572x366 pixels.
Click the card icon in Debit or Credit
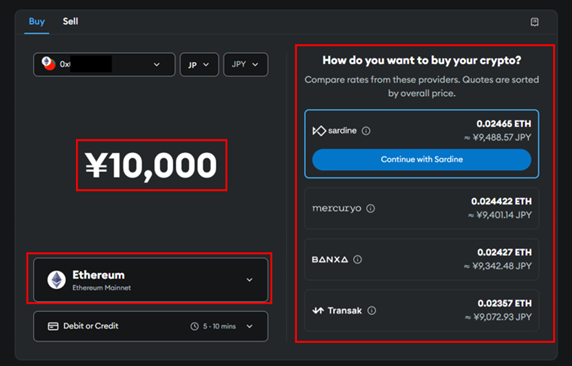53,326
